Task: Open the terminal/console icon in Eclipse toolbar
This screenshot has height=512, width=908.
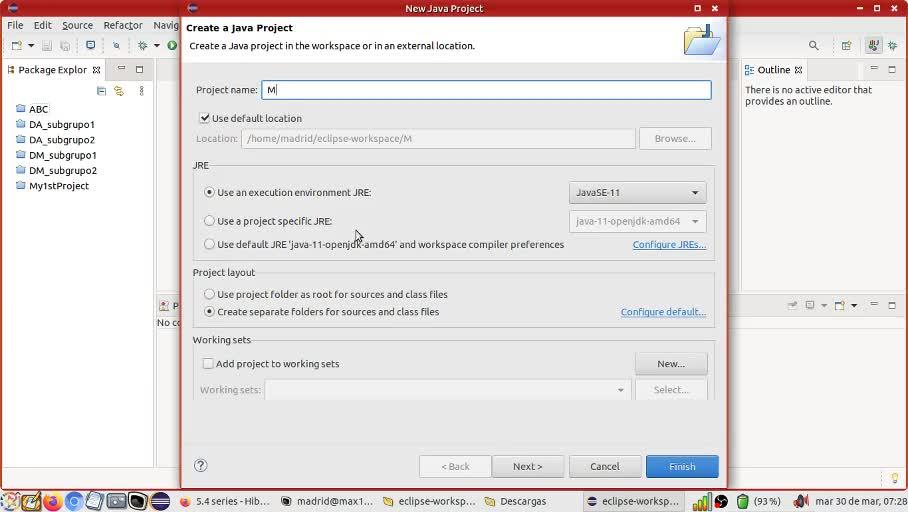Action: (90, 45)
